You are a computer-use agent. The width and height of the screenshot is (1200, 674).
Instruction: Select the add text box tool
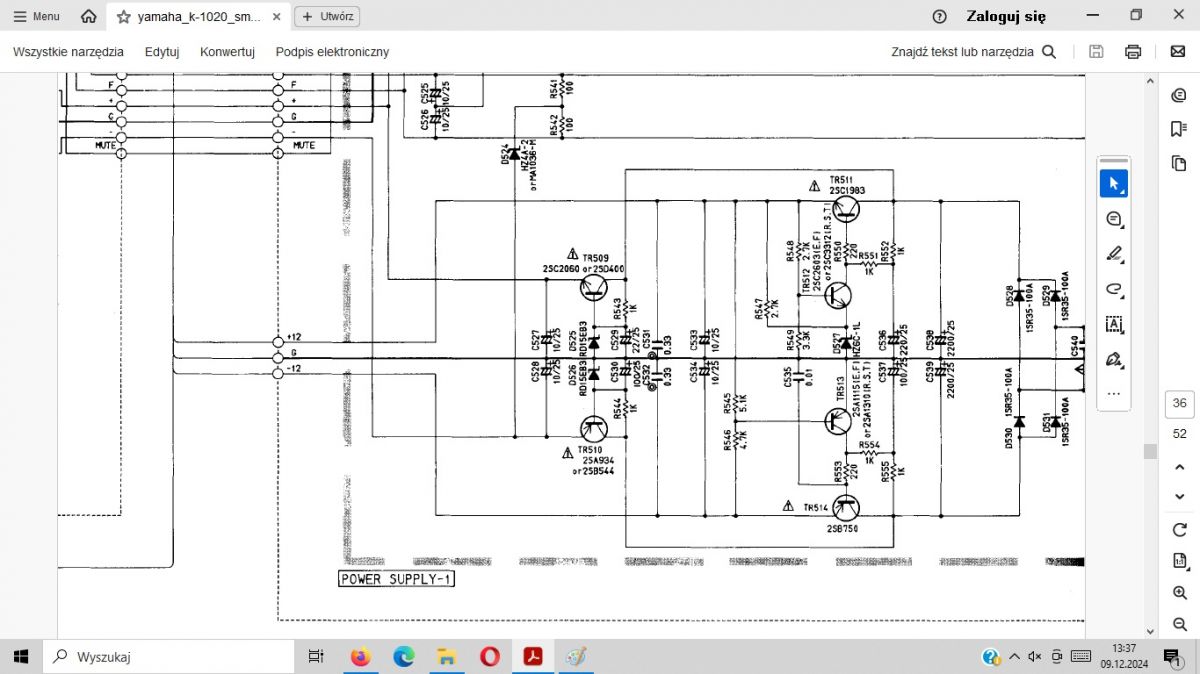pos(1114,324)
